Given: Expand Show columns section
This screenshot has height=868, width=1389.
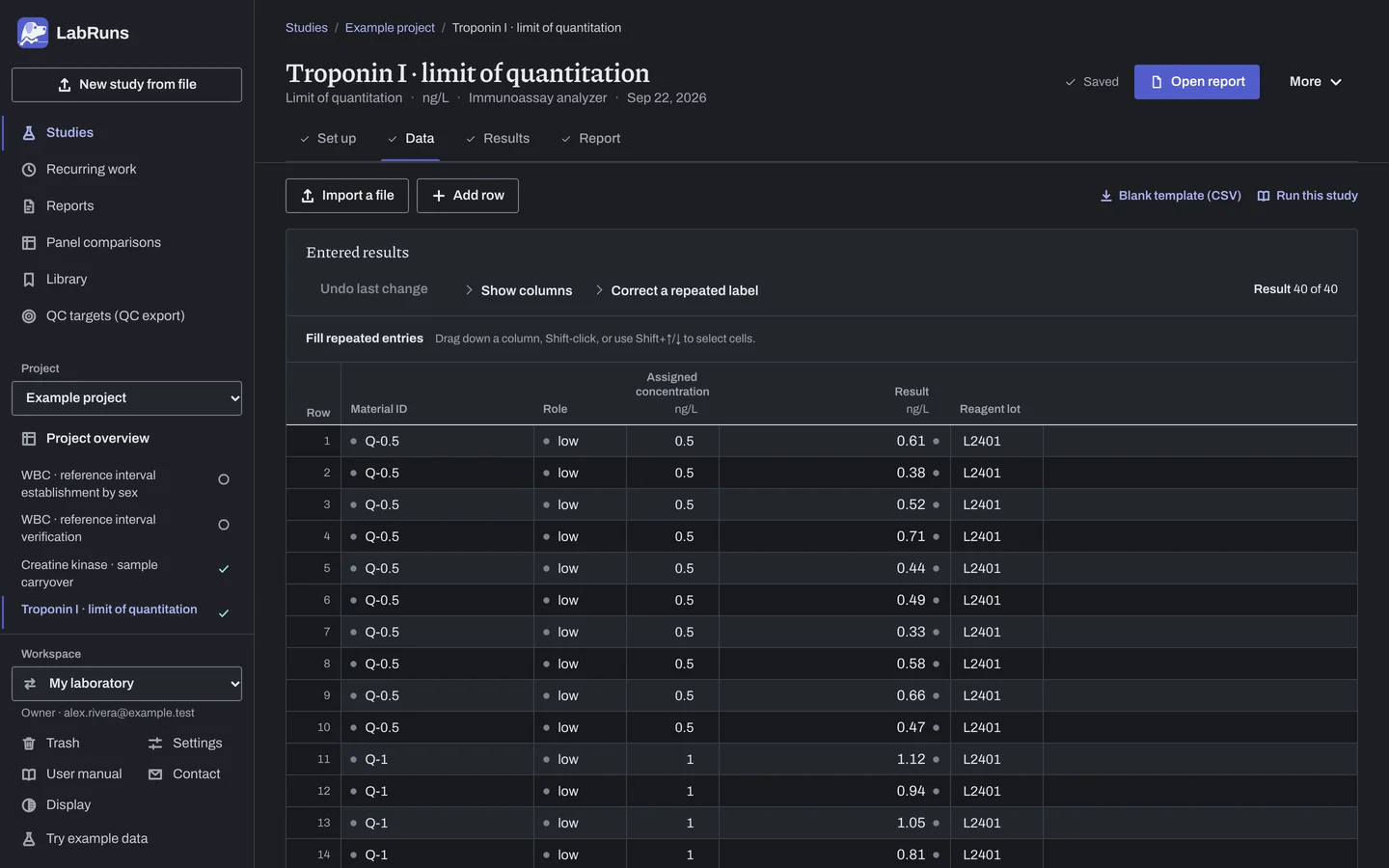Looking at the screenshot, I should click(x=518, y=290).
